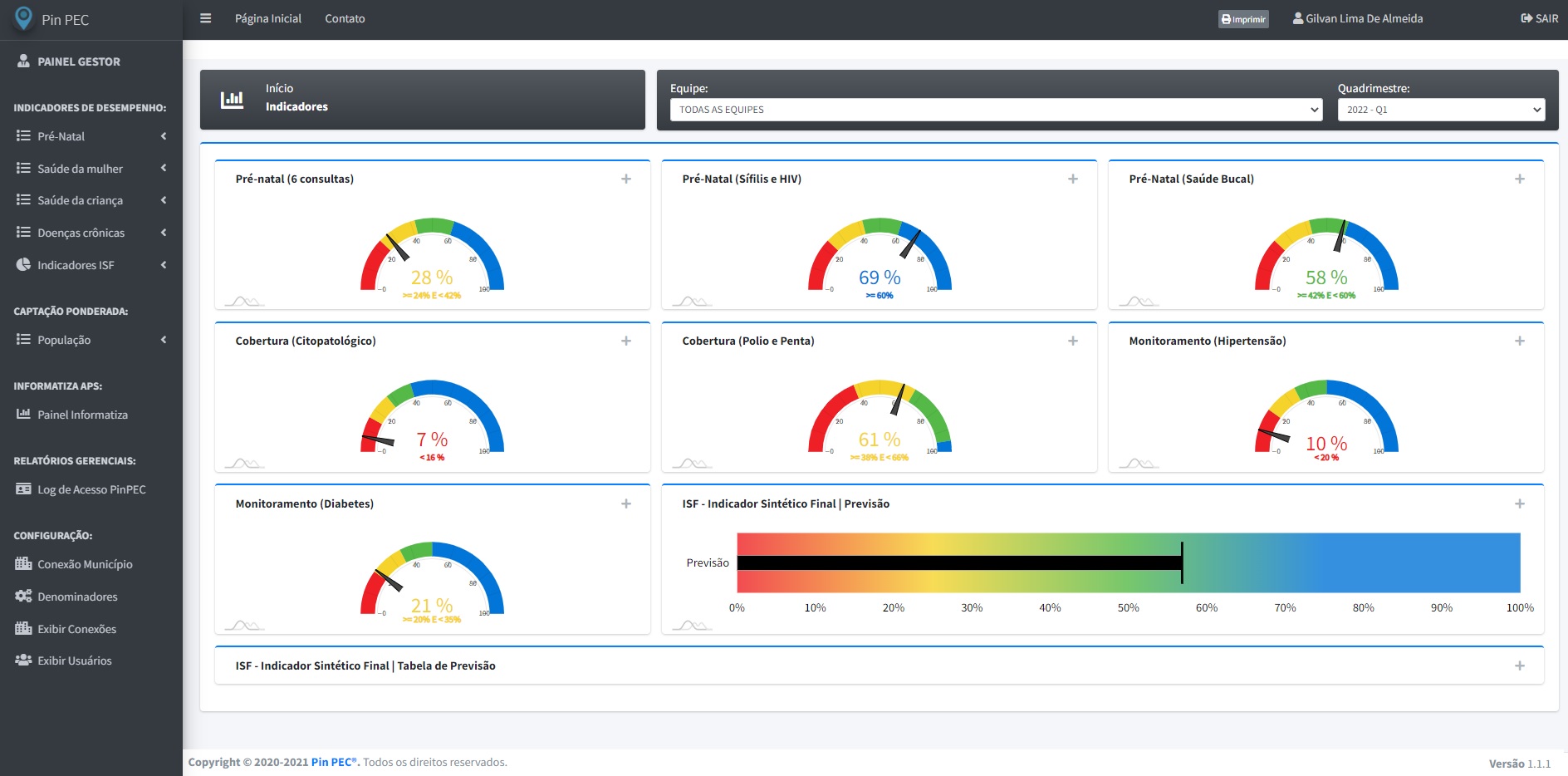Click the list icon beside Saúde da mulher
Viewport: 1568px width, 776px height.
click(x=23, y=168)
